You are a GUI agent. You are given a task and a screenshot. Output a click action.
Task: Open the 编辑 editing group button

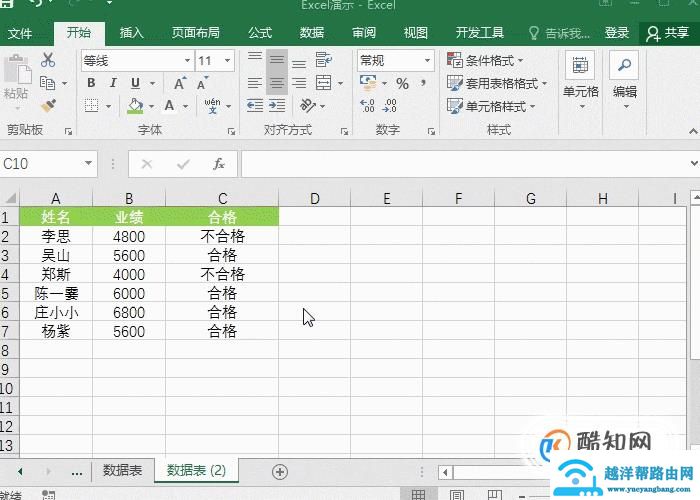pyautogui.click(x=625, y=81)
